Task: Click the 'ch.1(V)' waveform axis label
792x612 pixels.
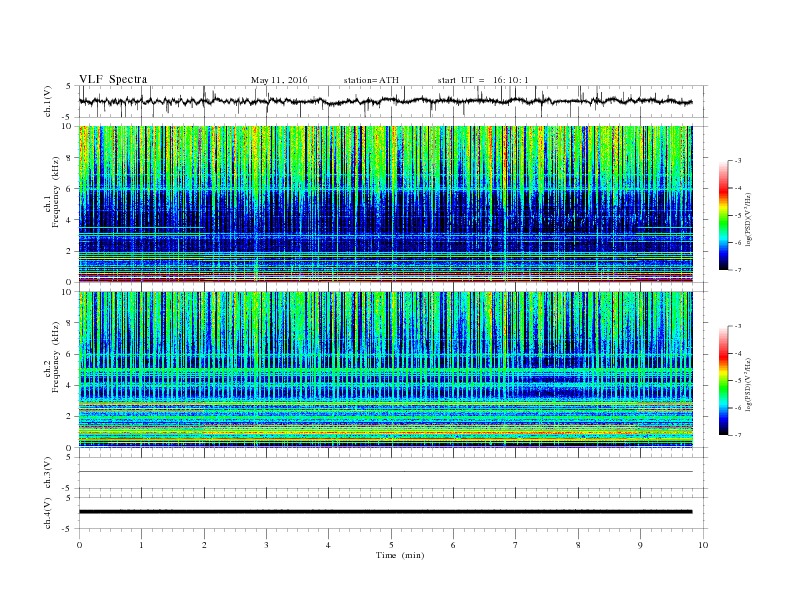Action: click(47, 101)
